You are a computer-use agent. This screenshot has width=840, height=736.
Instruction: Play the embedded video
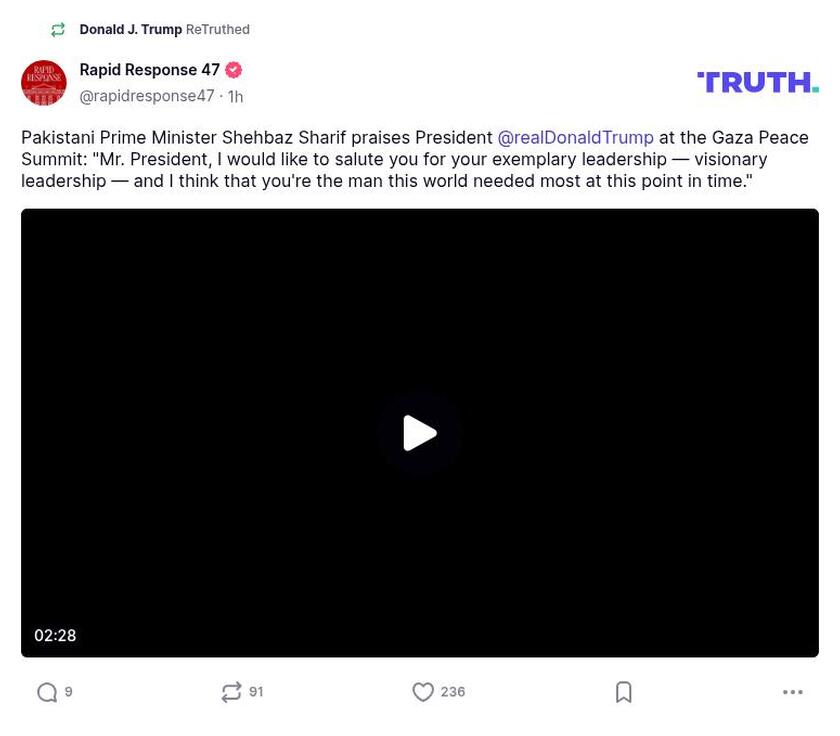coord(420,433)
